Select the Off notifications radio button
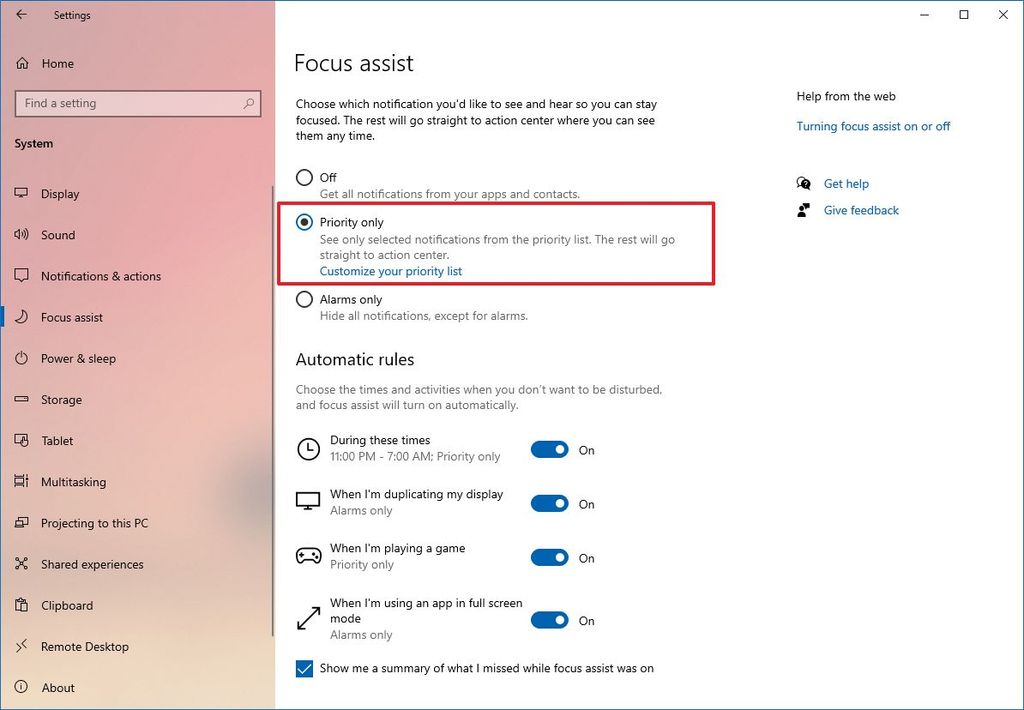Image resolution: width=1024 pixels, height=710 pixels. point(304,177)
